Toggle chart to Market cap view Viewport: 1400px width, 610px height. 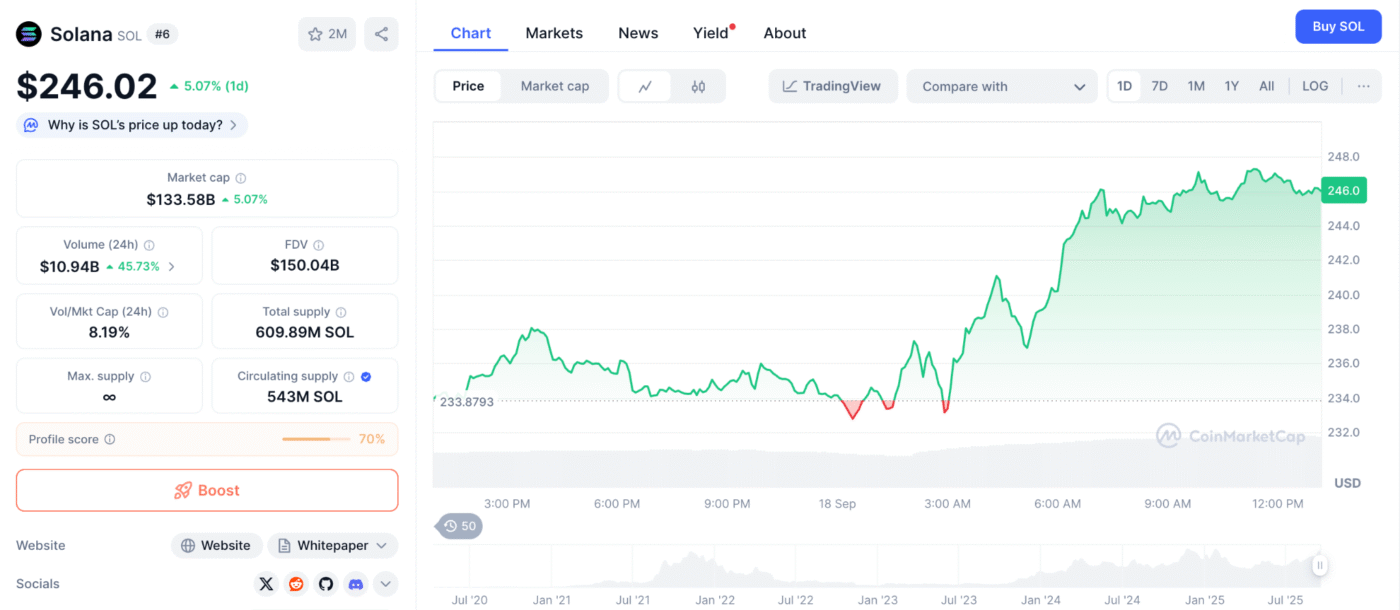(555, 86)
